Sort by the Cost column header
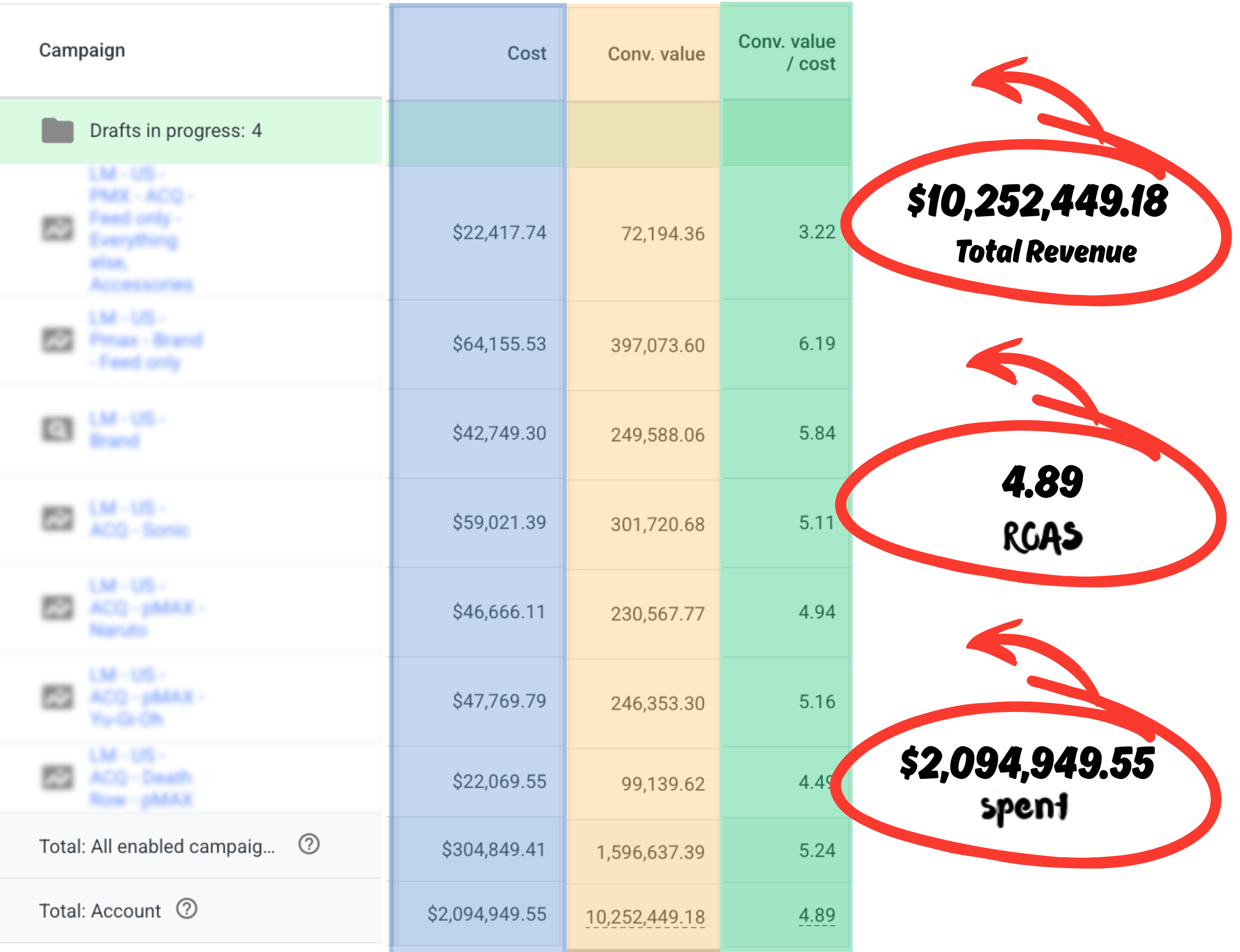The image size is (1240, 952). click(x=526, y=53)
